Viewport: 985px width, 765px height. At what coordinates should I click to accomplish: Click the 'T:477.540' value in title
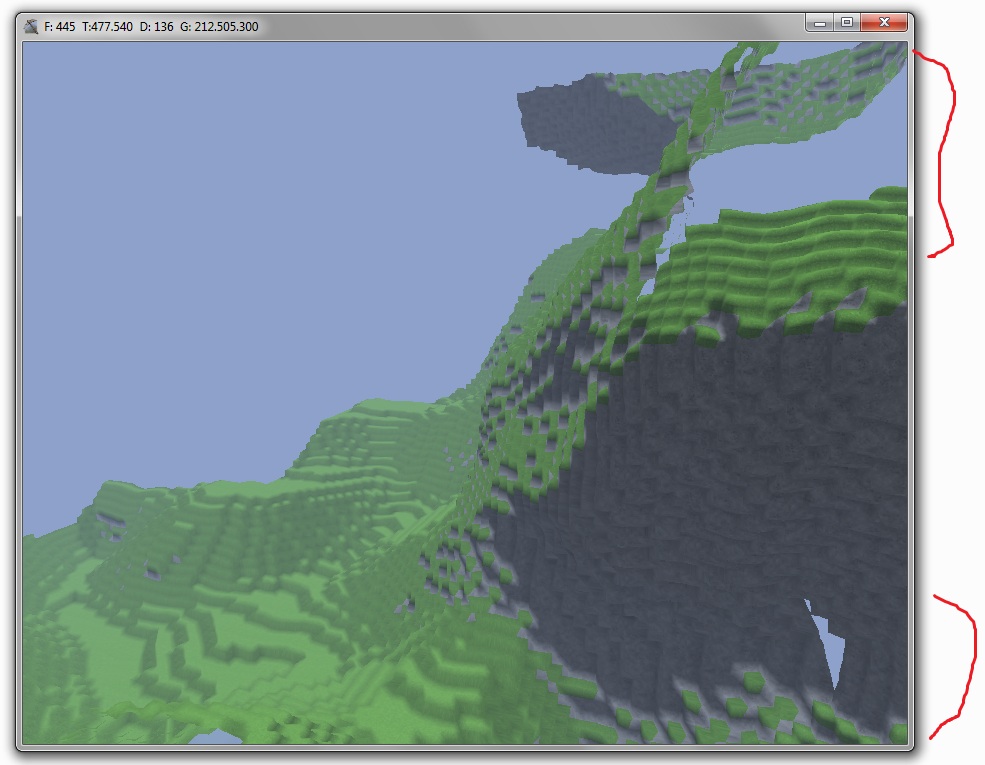[110, 27]
